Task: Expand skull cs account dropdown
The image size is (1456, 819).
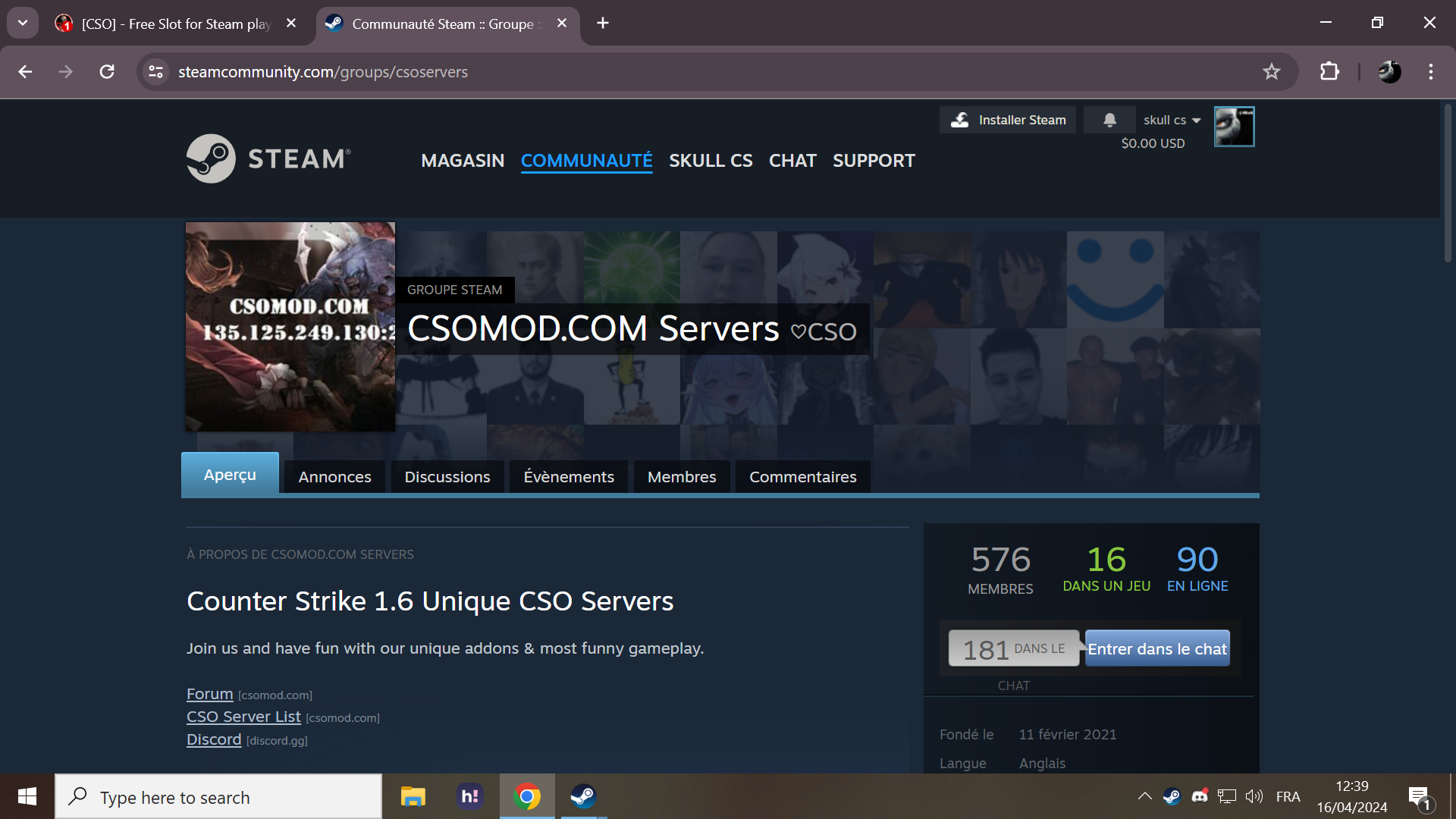Action: (x=1172, y=120)
